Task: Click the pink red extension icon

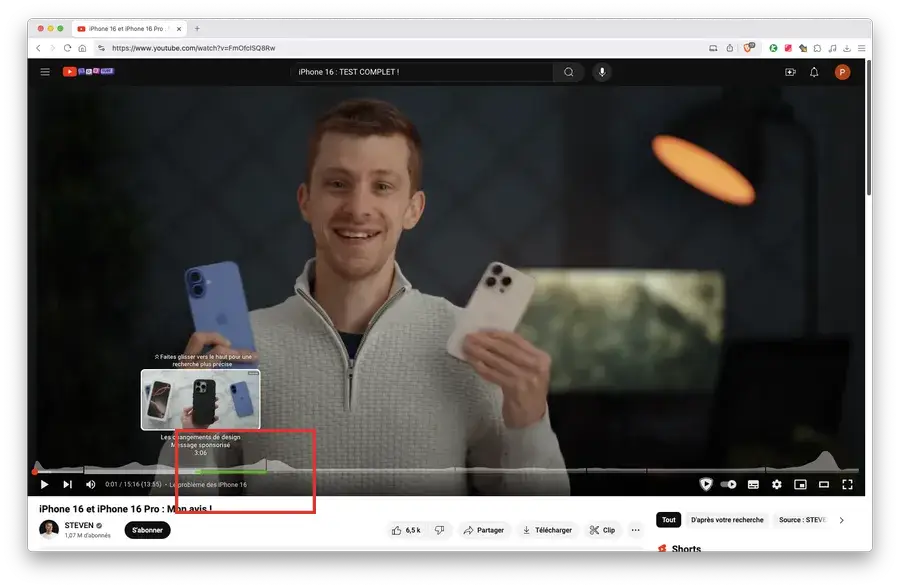Action: coord(788,48)
